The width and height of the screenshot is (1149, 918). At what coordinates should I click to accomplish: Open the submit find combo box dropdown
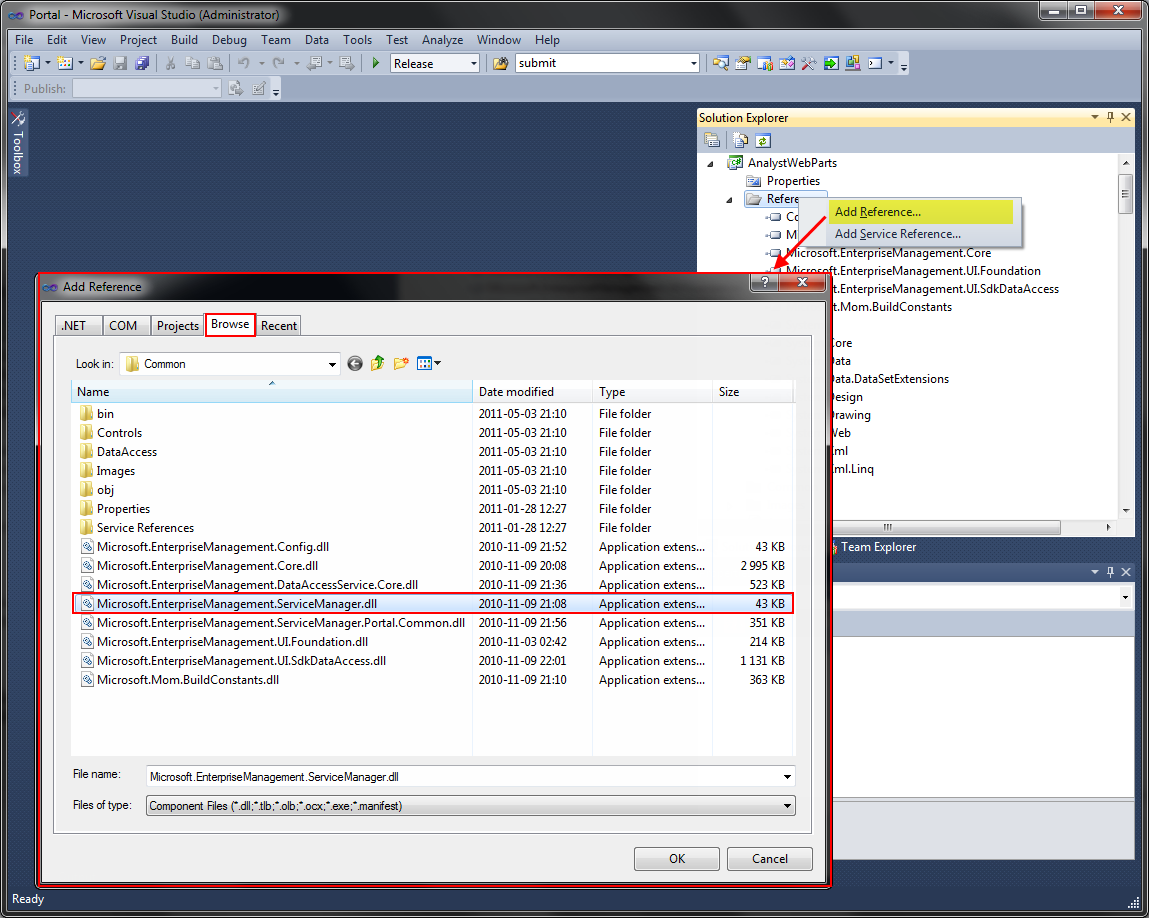(693, 63)
